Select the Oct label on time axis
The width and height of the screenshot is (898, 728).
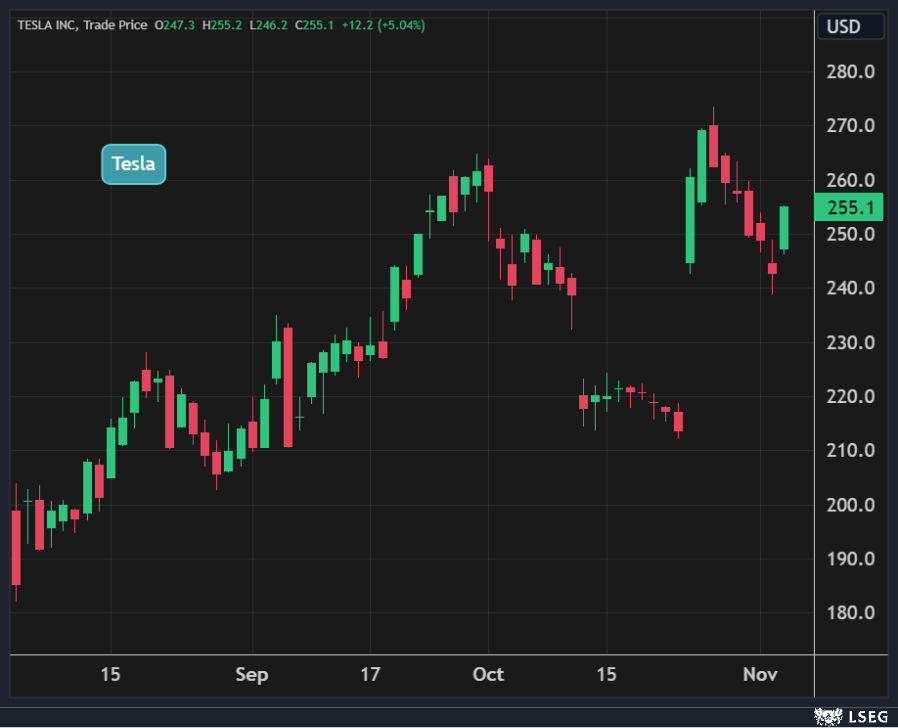click(488, 675)
